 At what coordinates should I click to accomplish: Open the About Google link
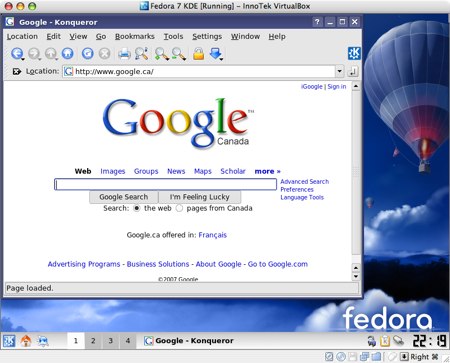(218, 264)
